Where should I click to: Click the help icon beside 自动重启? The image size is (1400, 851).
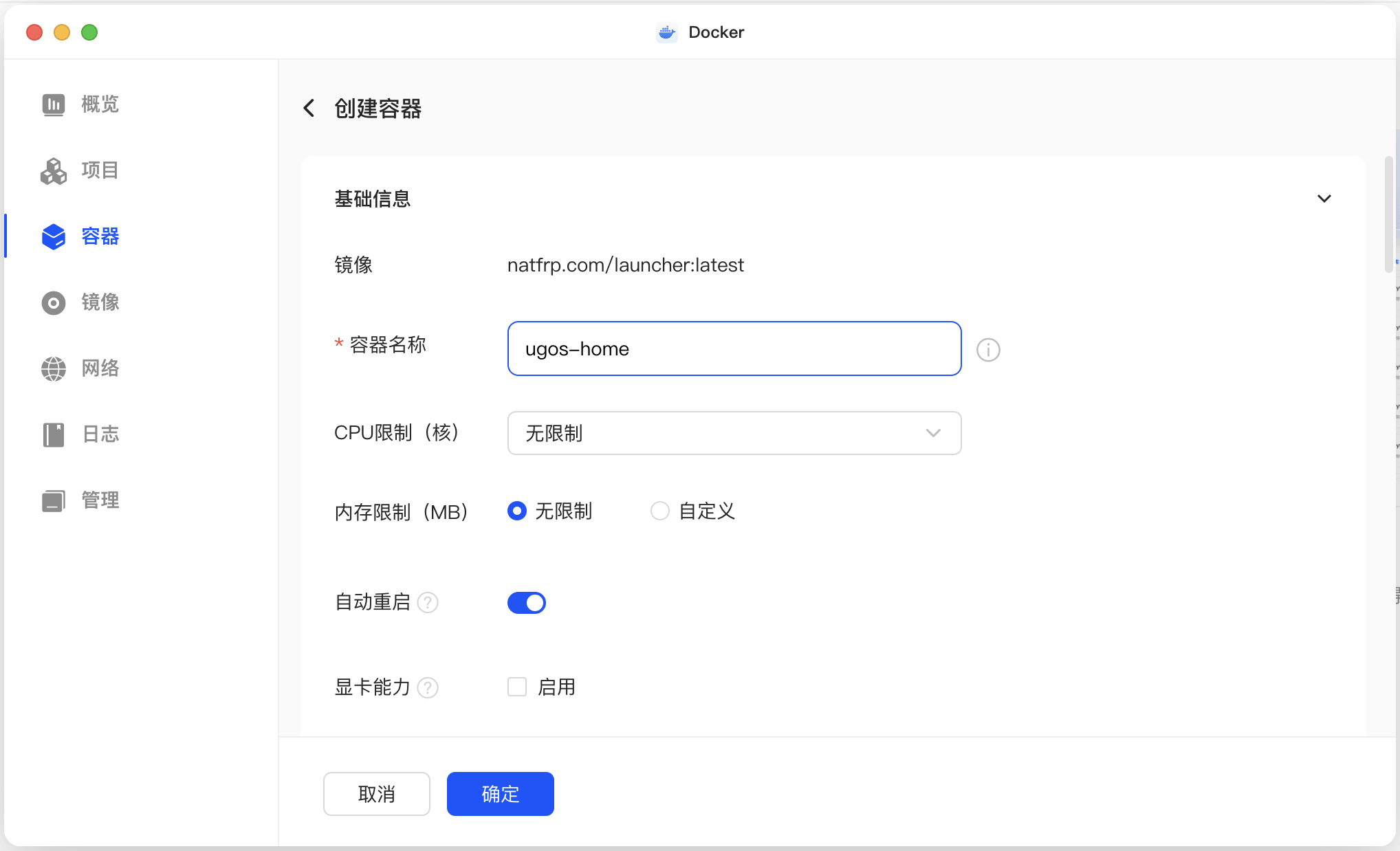428,603
